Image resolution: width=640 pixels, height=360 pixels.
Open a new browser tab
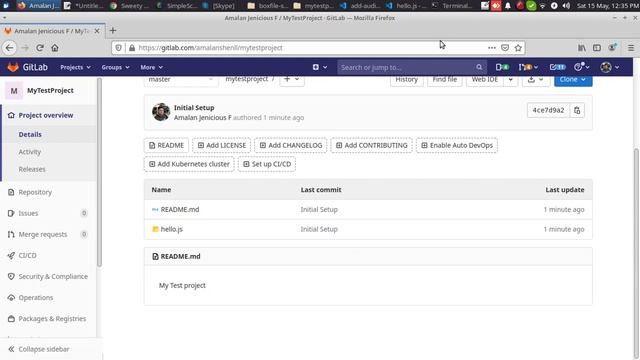[113, 31]
